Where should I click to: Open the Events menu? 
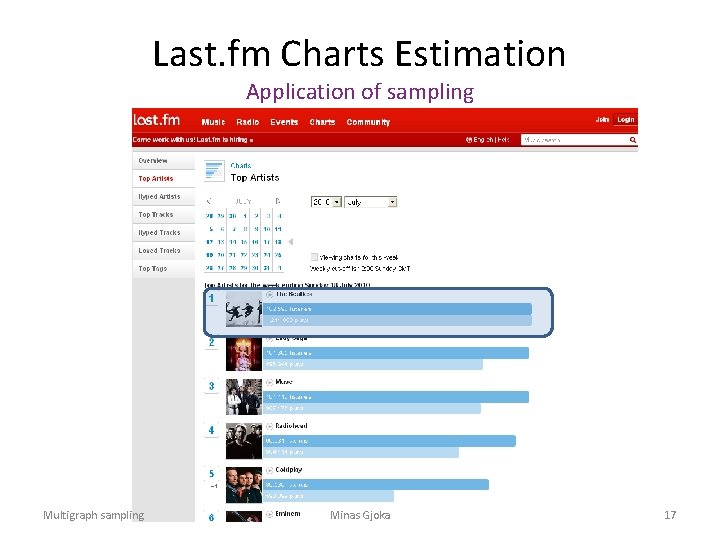[x=284, y=122]
